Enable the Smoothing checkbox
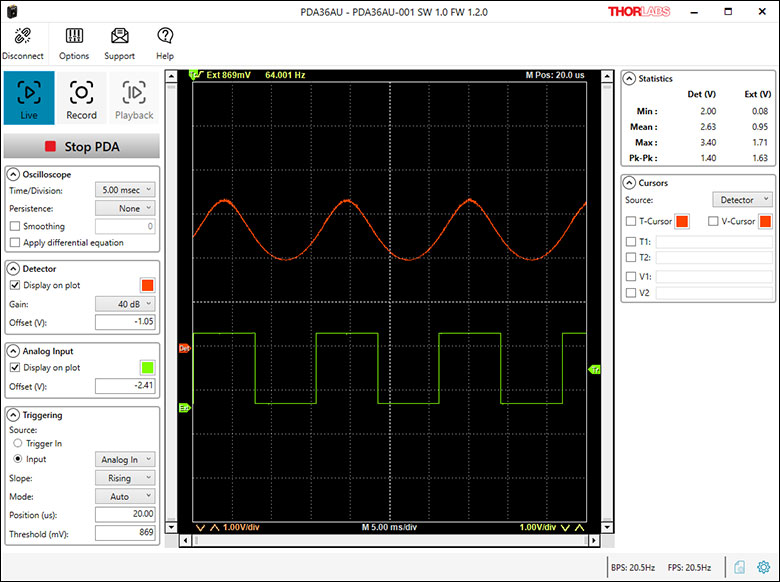This screenshot has height=582, width=780. tap(14, 226)
